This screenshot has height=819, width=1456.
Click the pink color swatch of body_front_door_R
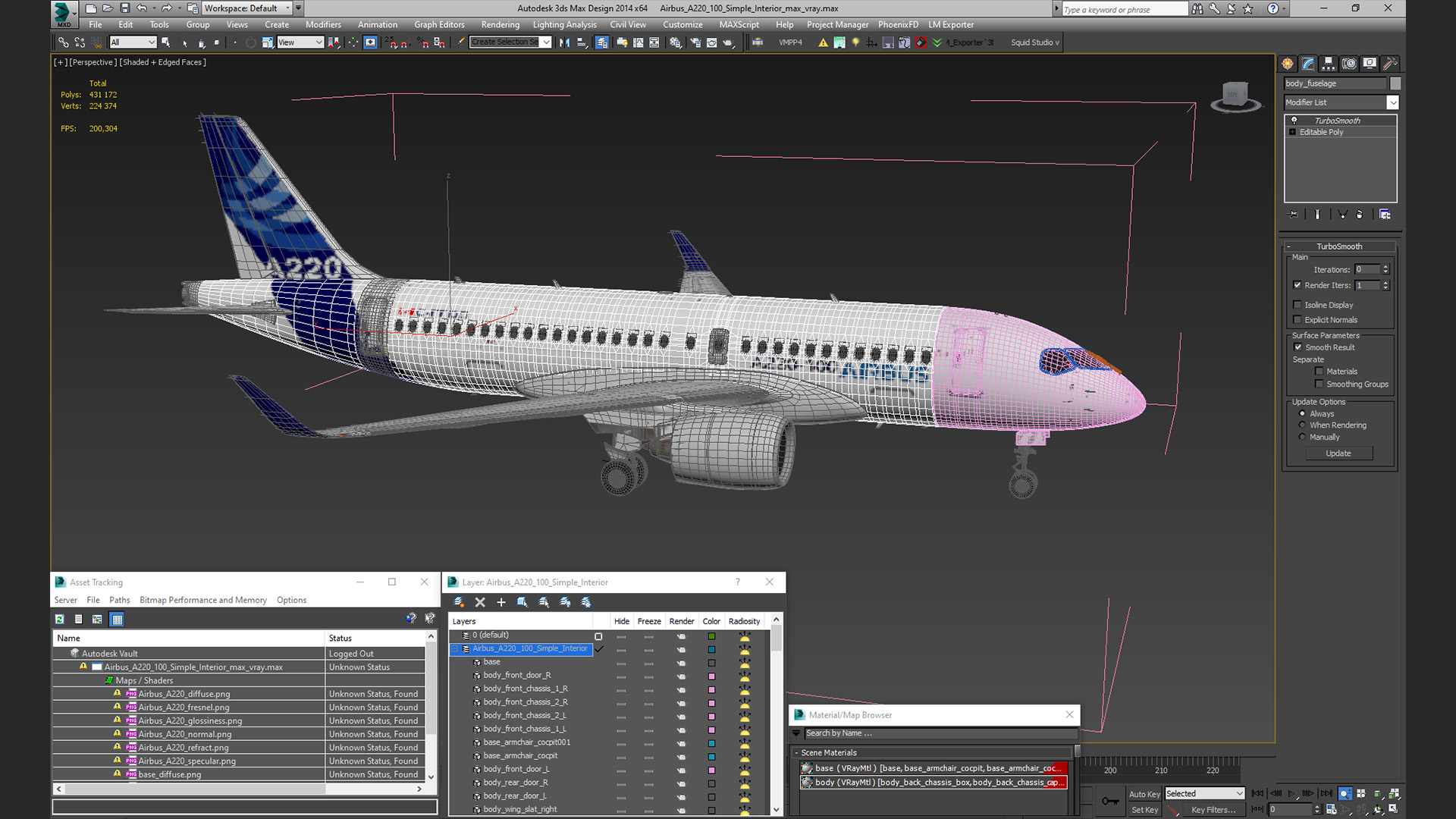(x=711, y=676)
